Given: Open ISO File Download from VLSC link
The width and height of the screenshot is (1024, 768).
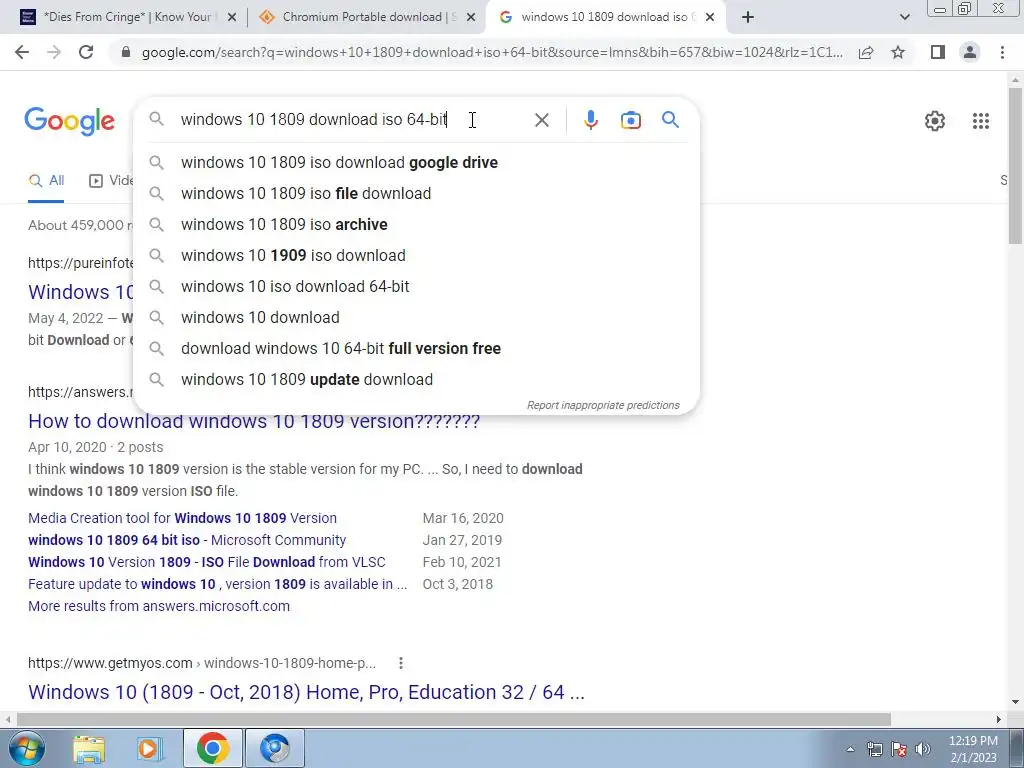Looking at the screenshot, I should click(206, 562).
